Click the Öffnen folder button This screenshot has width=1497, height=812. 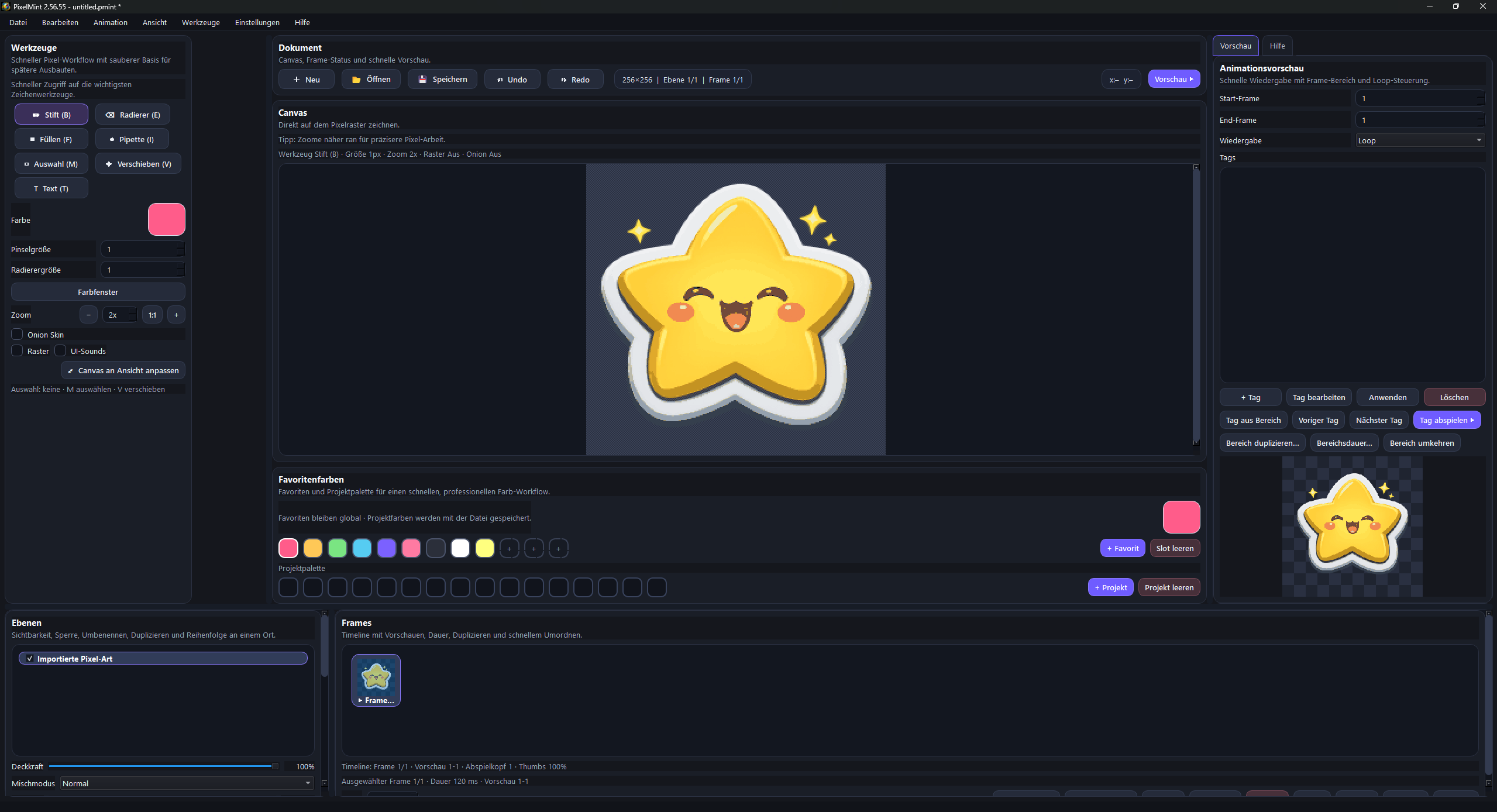click(371, 80)
